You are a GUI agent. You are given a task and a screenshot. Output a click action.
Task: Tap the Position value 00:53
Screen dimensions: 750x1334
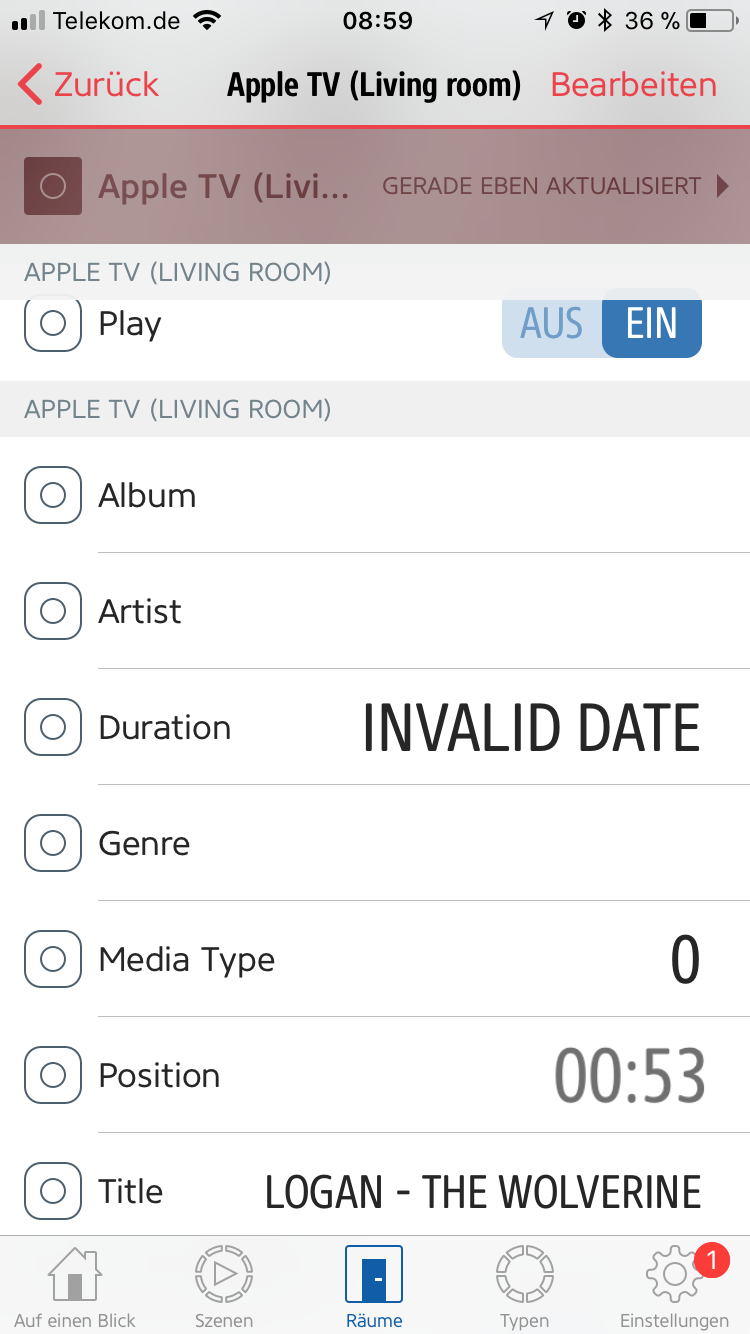[x=630, y=1076]
